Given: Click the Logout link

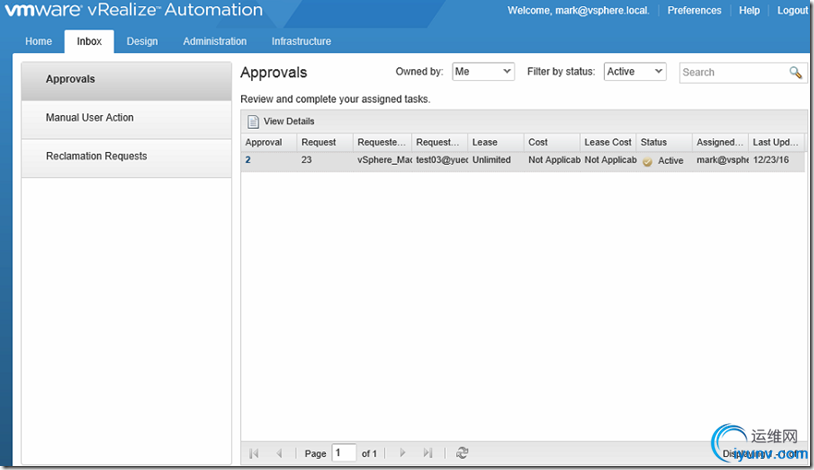Looking at the screenshot, I should point(793,10).
